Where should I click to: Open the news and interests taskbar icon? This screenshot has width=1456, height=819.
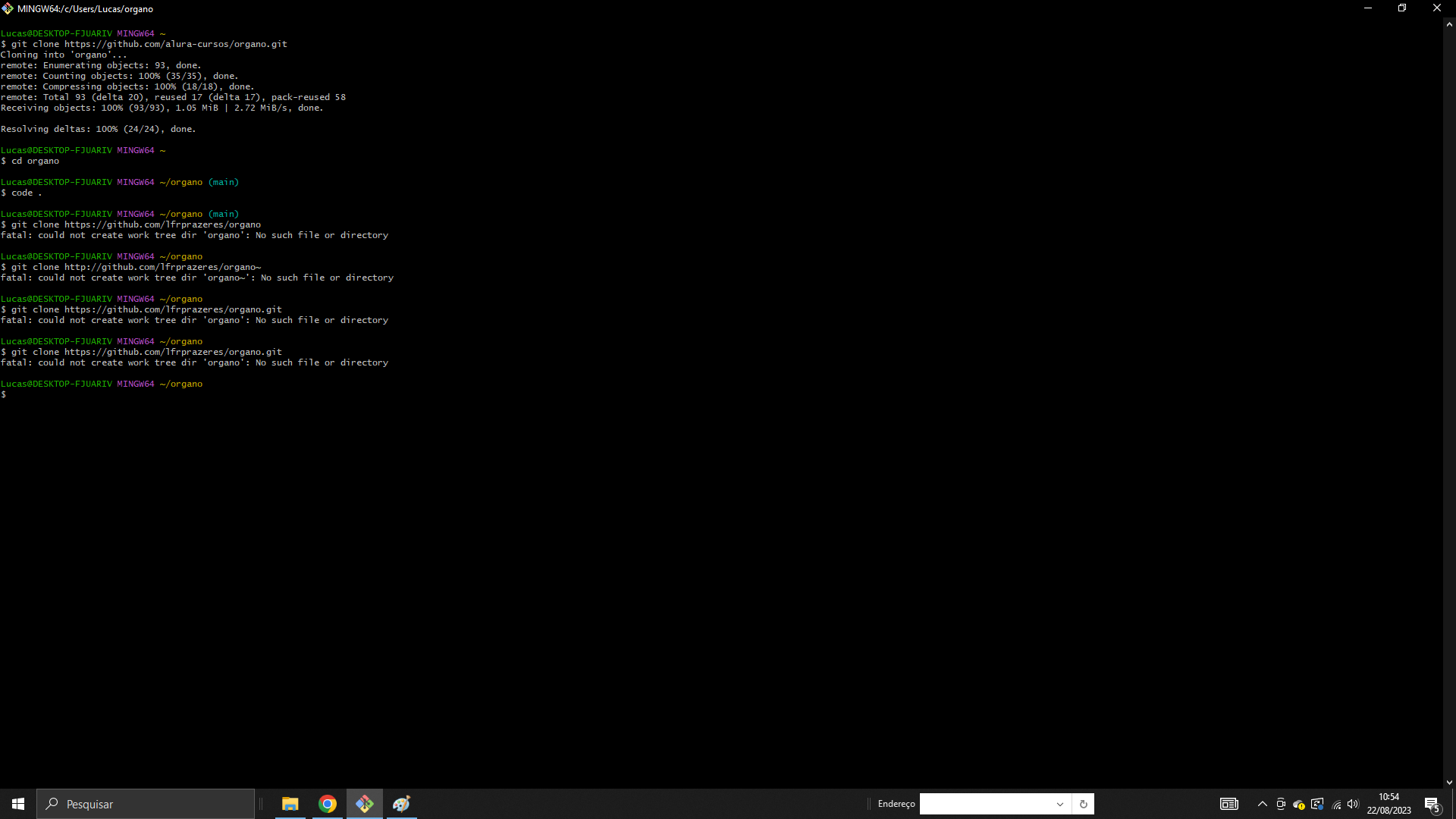point(1228,804)
